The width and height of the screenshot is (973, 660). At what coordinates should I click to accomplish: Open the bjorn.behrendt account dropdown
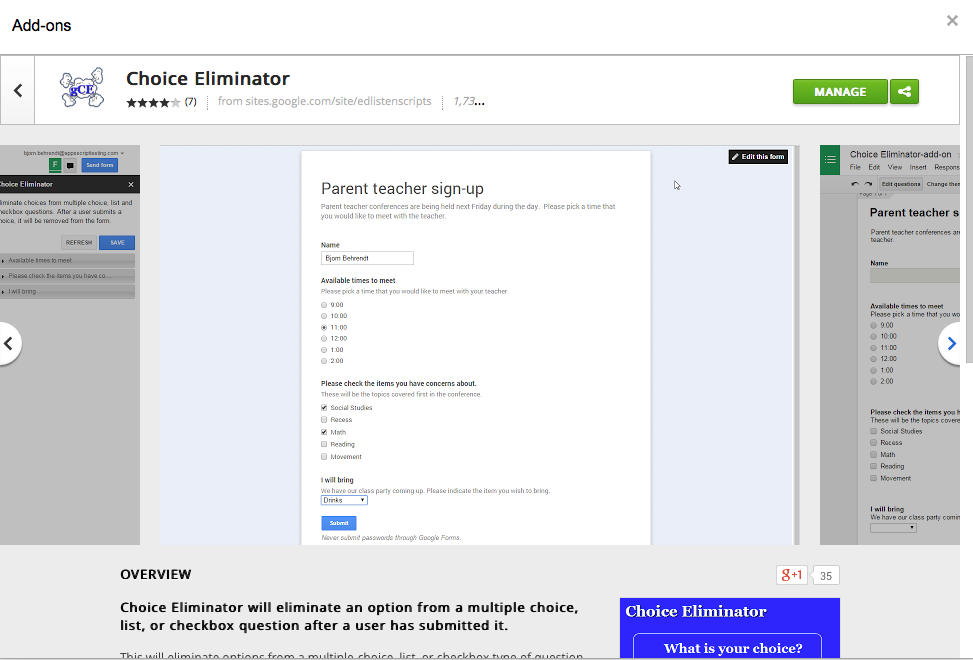(74, 153)
